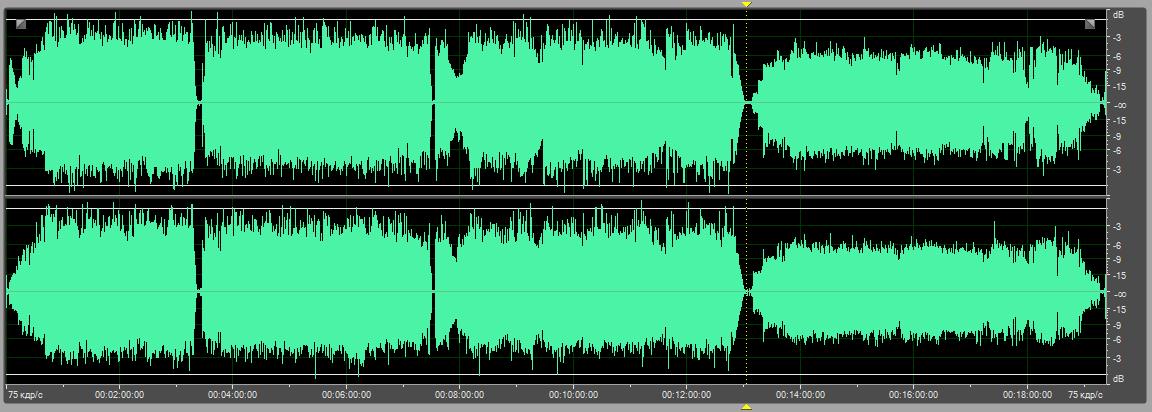Click the 00:08:00:00 mark on the time ruler

point(459,395)
